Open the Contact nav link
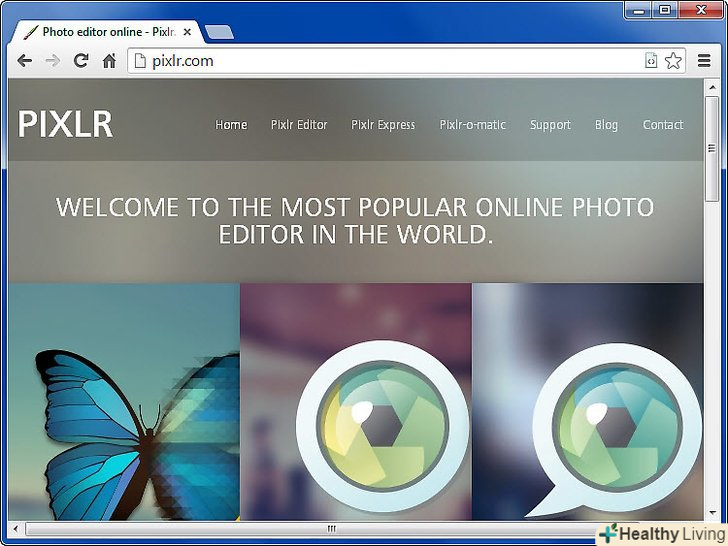 [663, 124]
